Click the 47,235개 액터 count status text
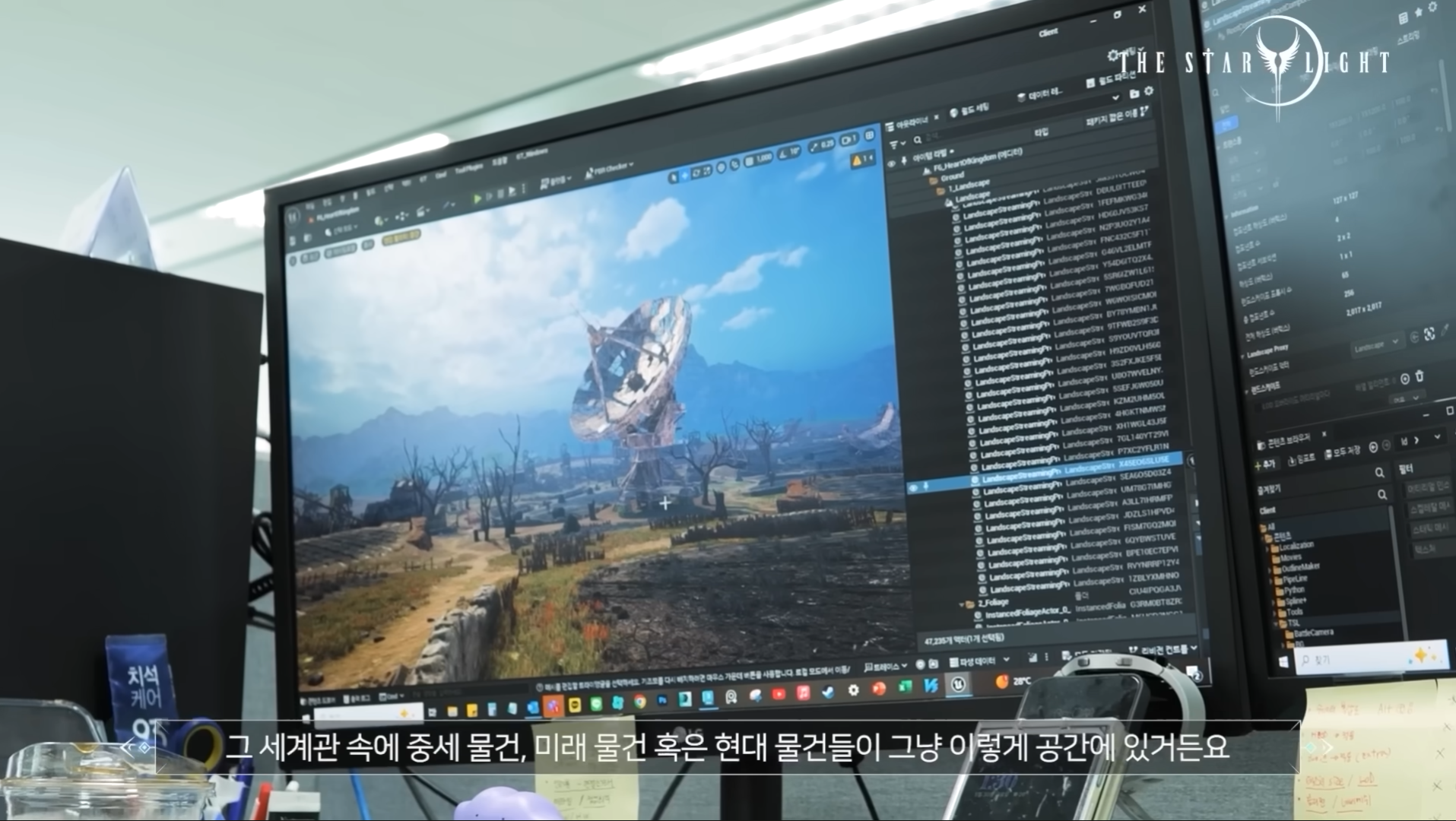 point(963,639)
